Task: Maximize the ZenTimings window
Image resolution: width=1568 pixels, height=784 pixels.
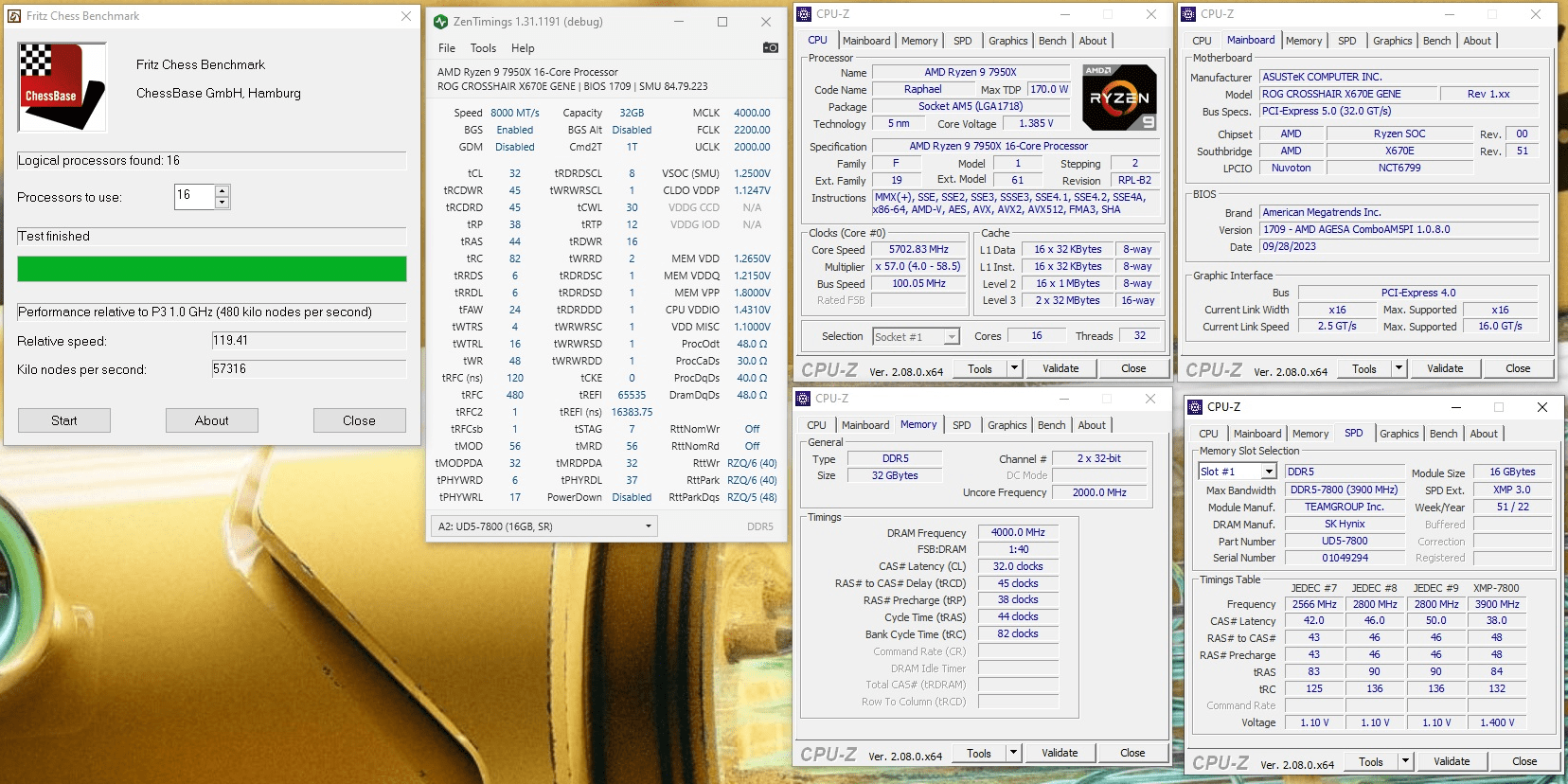Action: point(722,22)
